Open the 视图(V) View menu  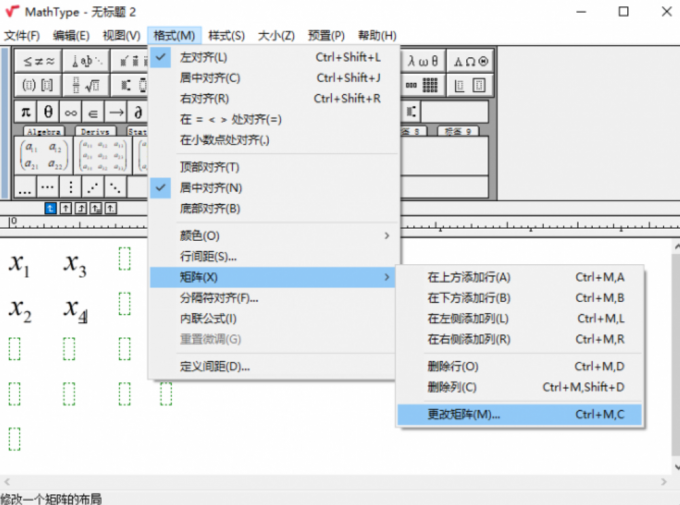pos(121,36)
